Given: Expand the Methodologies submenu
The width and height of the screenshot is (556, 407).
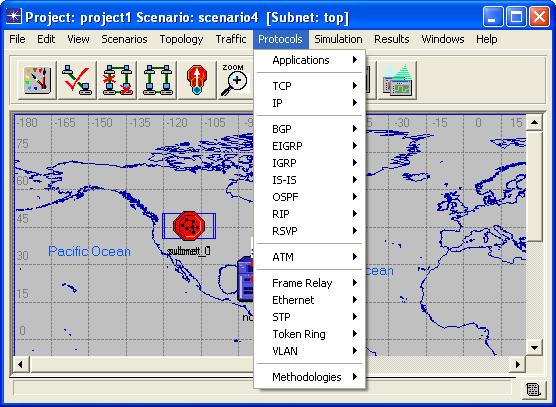Looking at the screenshot, I should 310,377.
